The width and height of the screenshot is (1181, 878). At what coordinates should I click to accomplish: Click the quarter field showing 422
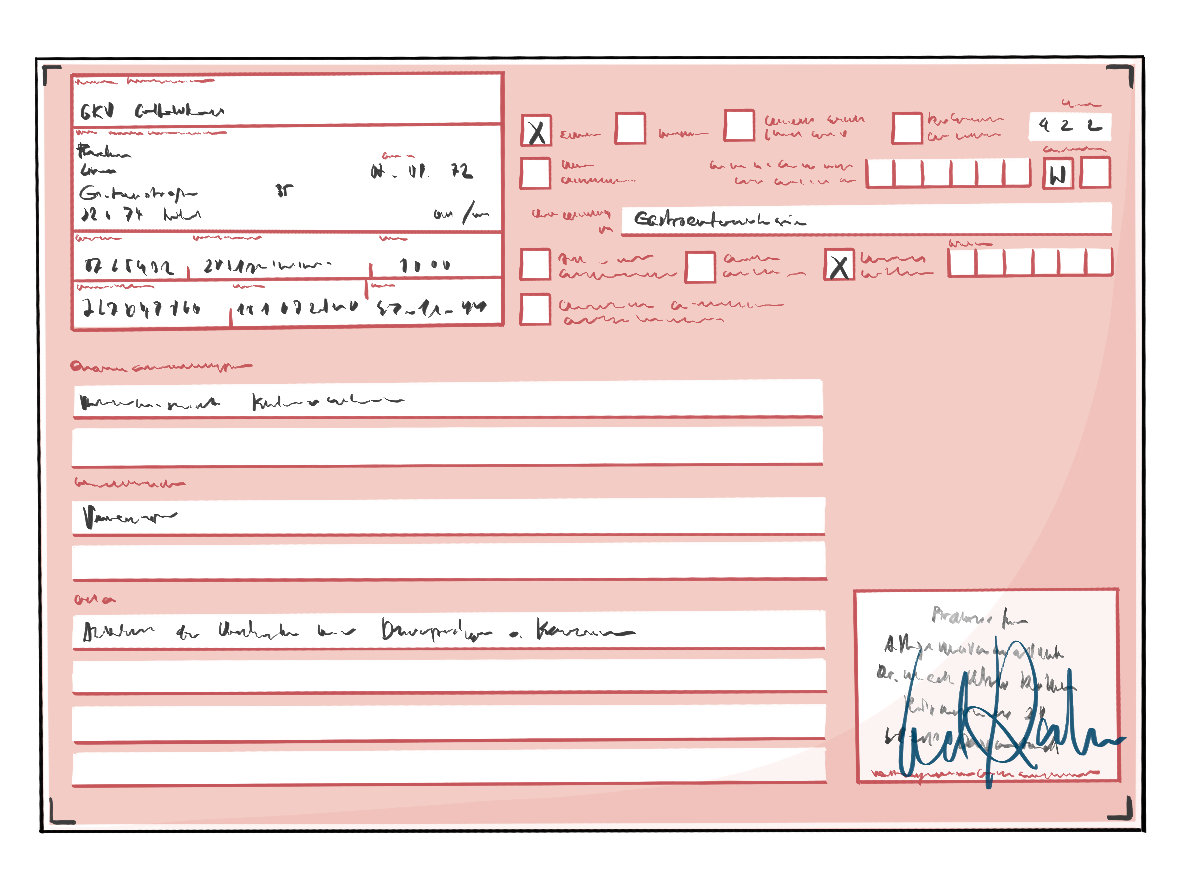pyautogui.click(x=1070, y=127)
